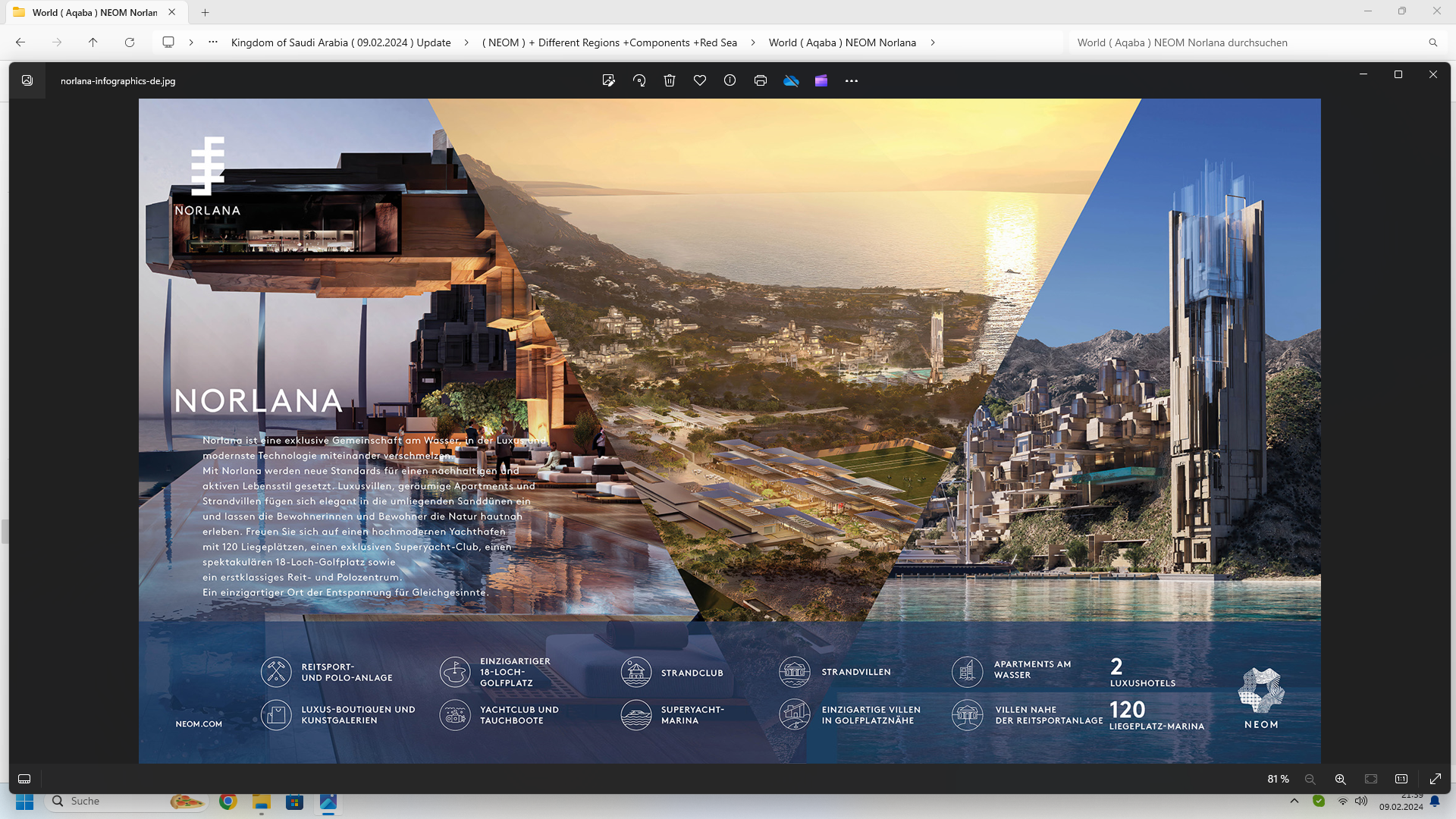The height and width of the screenshot is (819, 1456).
Task: Close the World ( Aqaba ) NEOM tab
Action: [172, 12]
